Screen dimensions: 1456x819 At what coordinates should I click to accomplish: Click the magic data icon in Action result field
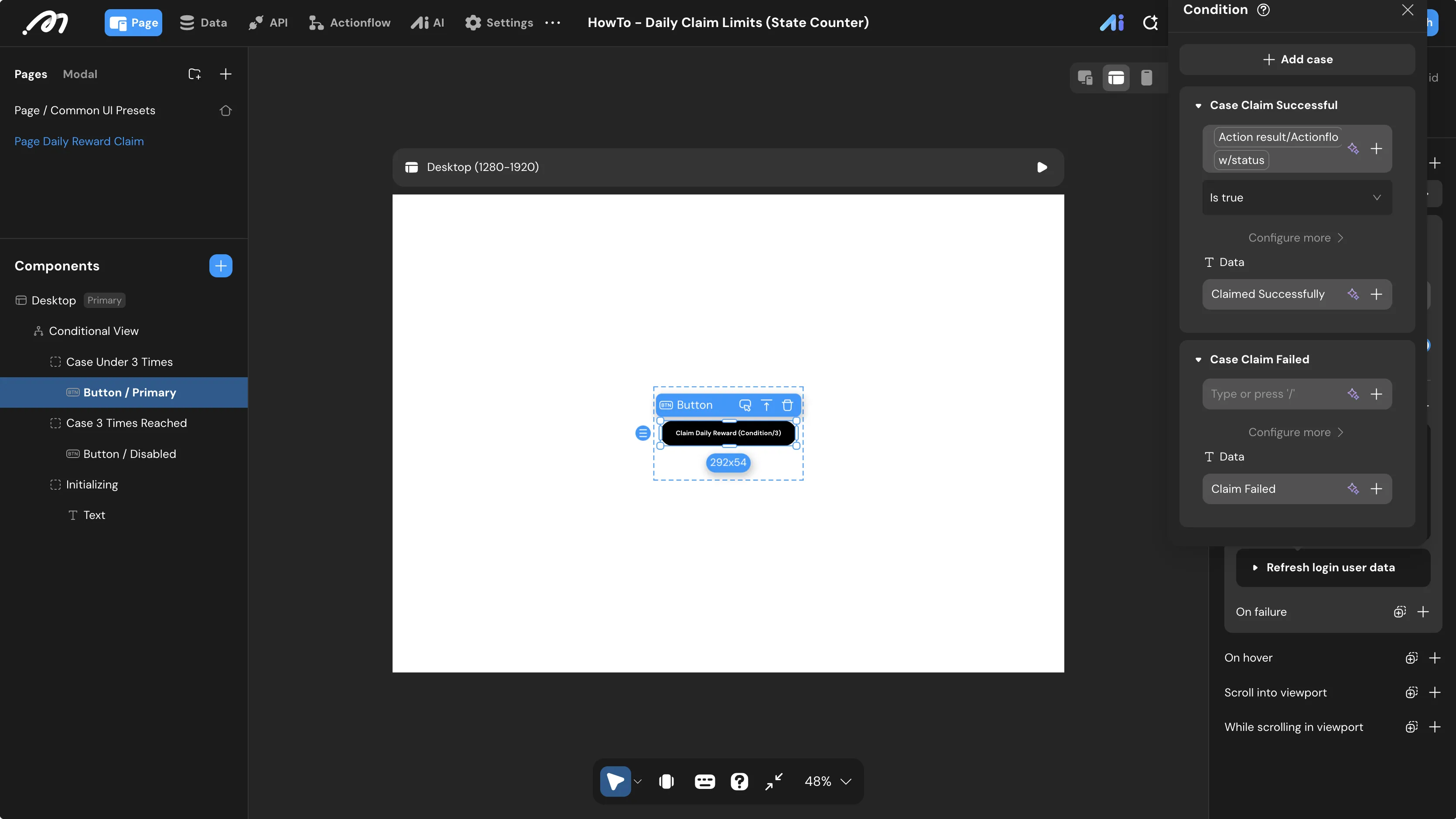tap(1353, 149)
